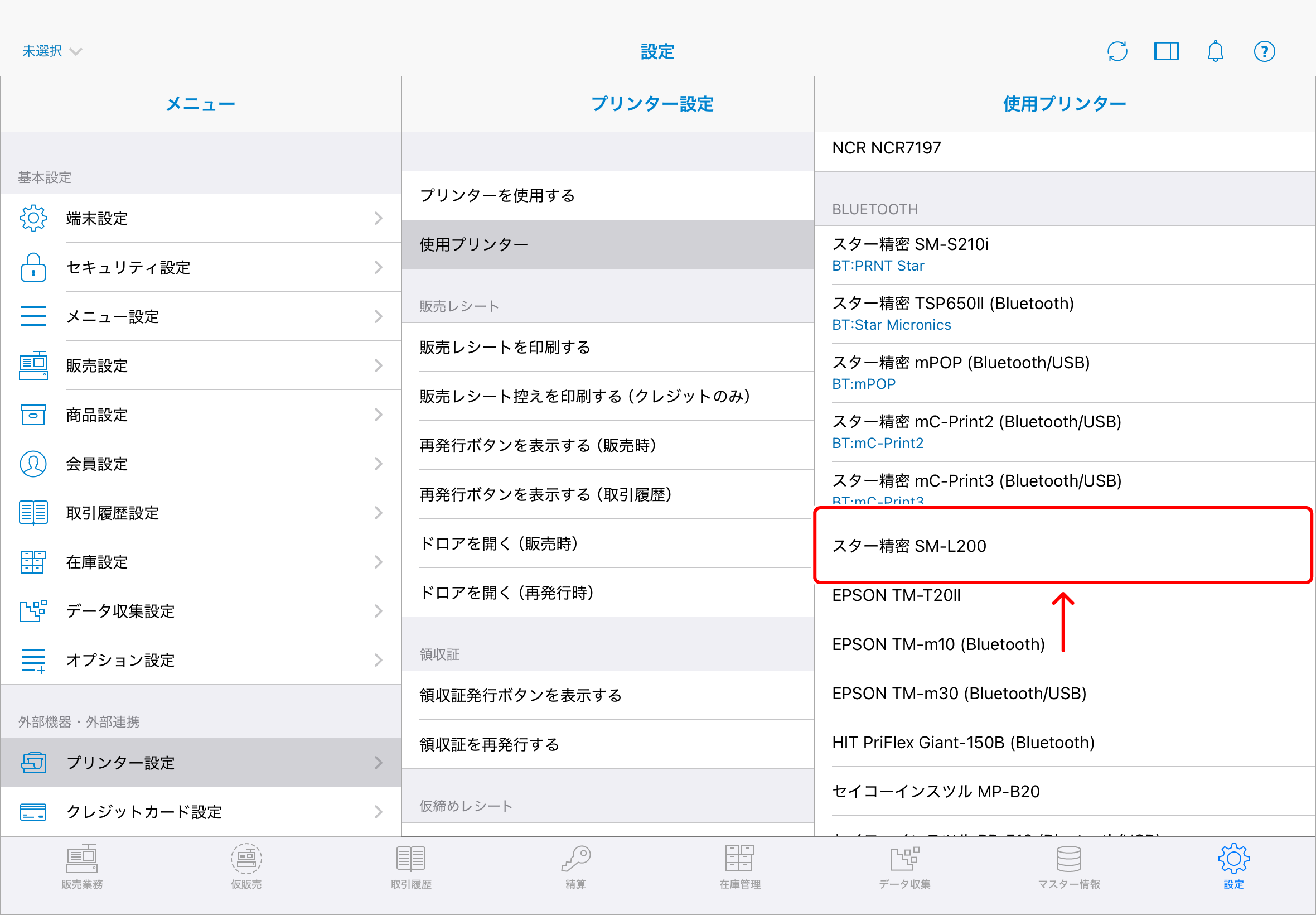
Task: Select 使用プリンター row in printer settings
Action: [608, 245]
